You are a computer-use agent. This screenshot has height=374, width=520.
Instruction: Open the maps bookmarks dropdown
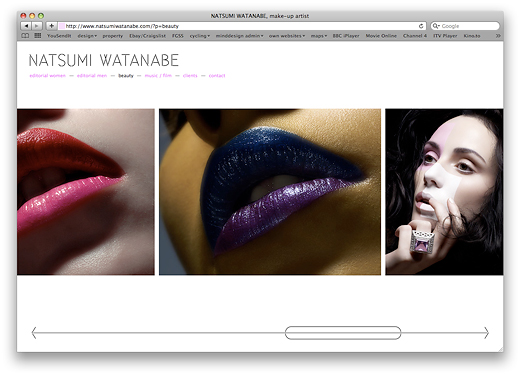pos(319,36)
